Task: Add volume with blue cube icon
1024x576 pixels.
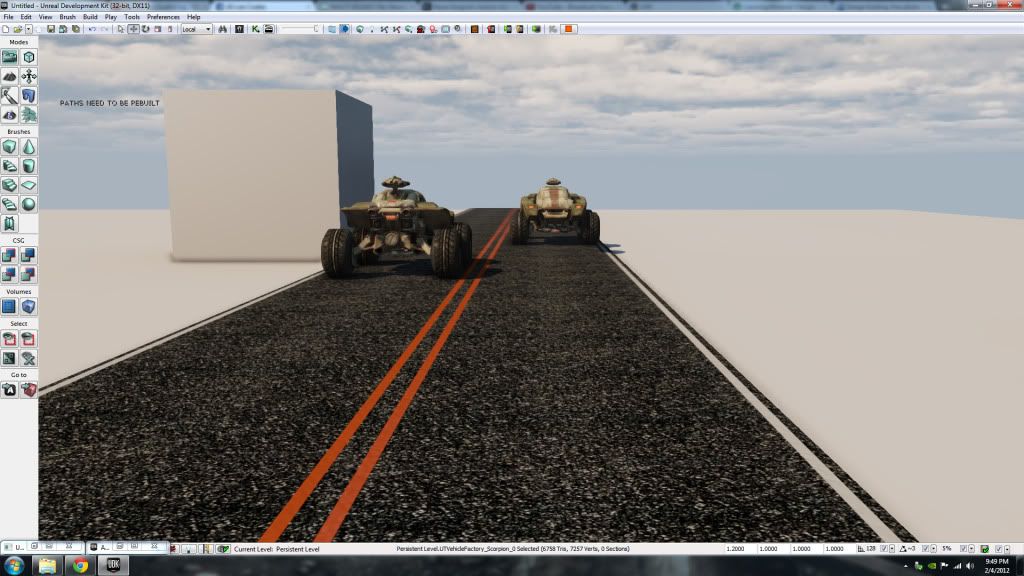Action: coord(28,306)
